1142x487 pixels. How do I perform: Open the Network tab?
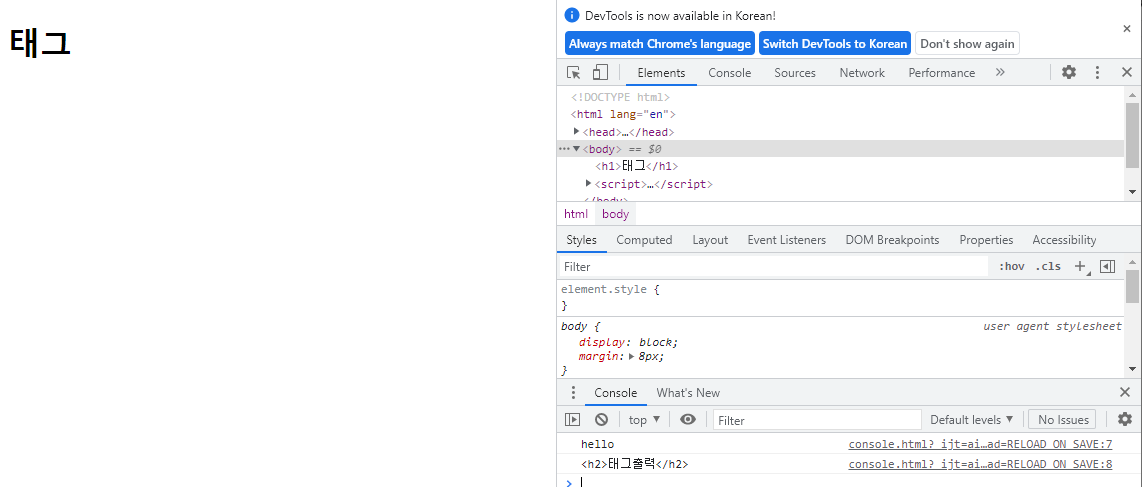862,73
